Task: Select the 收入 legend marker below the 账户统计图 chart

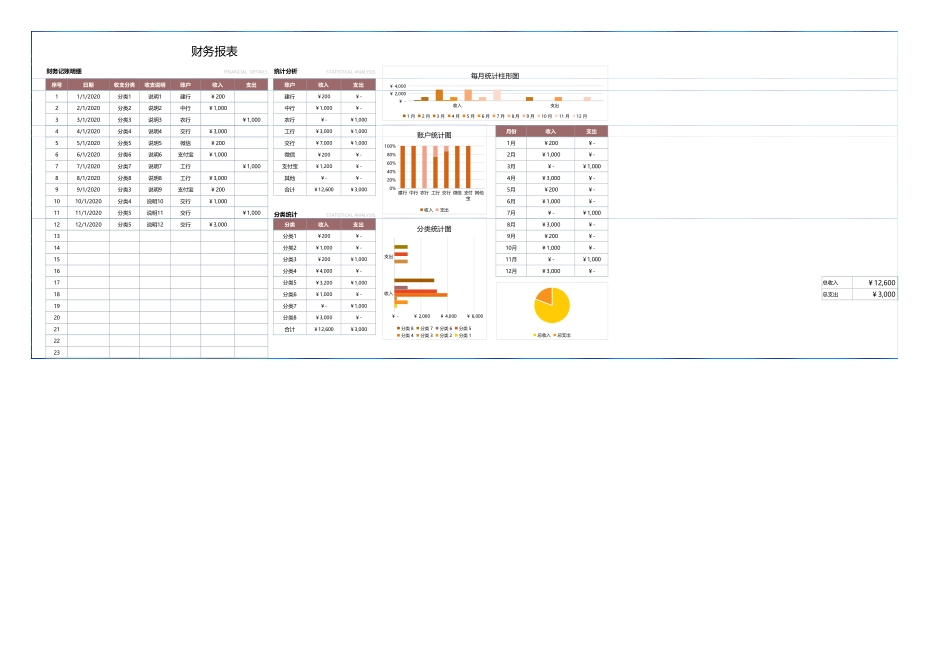Action: pyautogui.click(x=422, y=209)
